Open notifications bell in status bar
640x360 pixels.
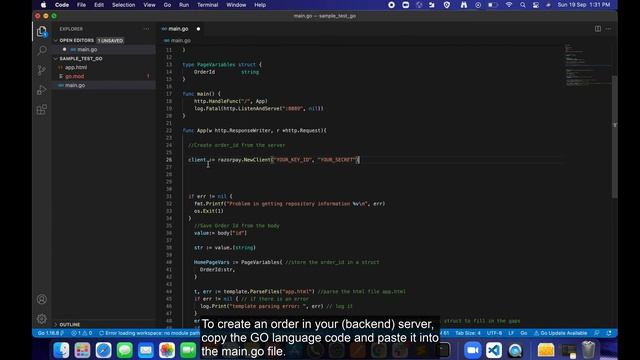pyautogui.click(x=609, y=333)
